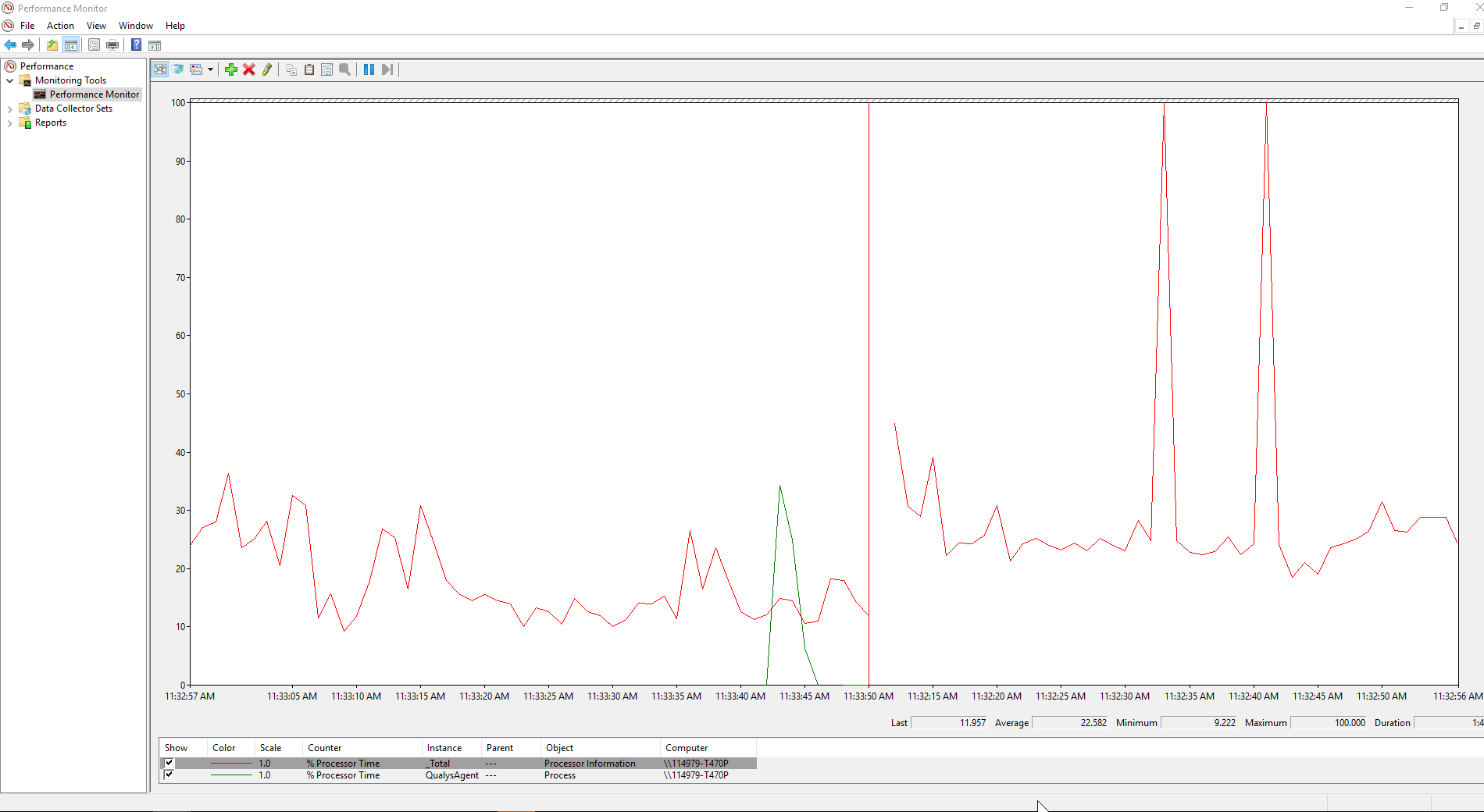Pause the display with the Freeze button
The width and height of the screenshot is (1484, 812).
coord(369,69)
